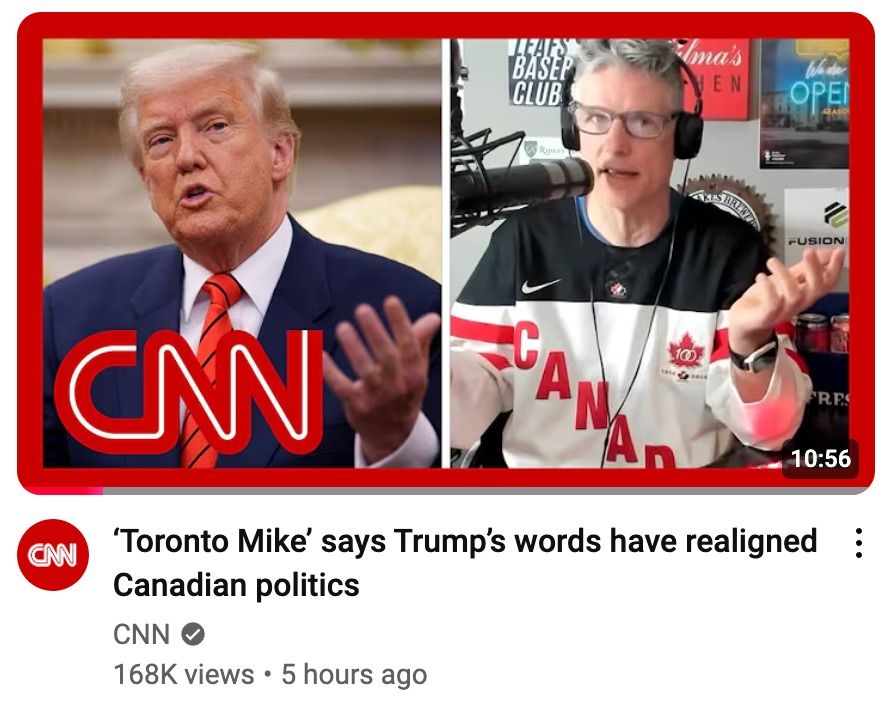Image resolution: width=884 pixels, height=714 pixels.
Task: Click the microphone shown in the thumbnail
Action: tap(522, 185)
